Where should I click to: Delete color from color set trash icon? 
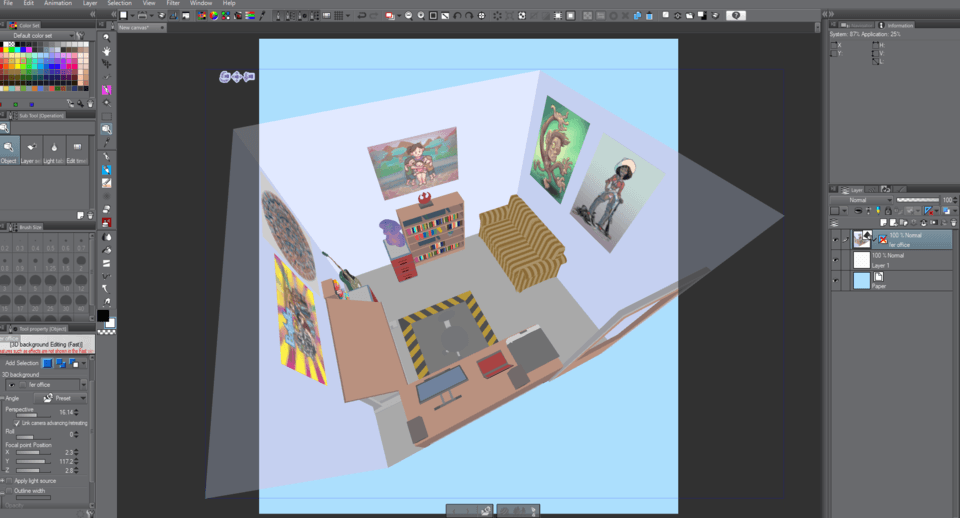[x=90, y=104]
